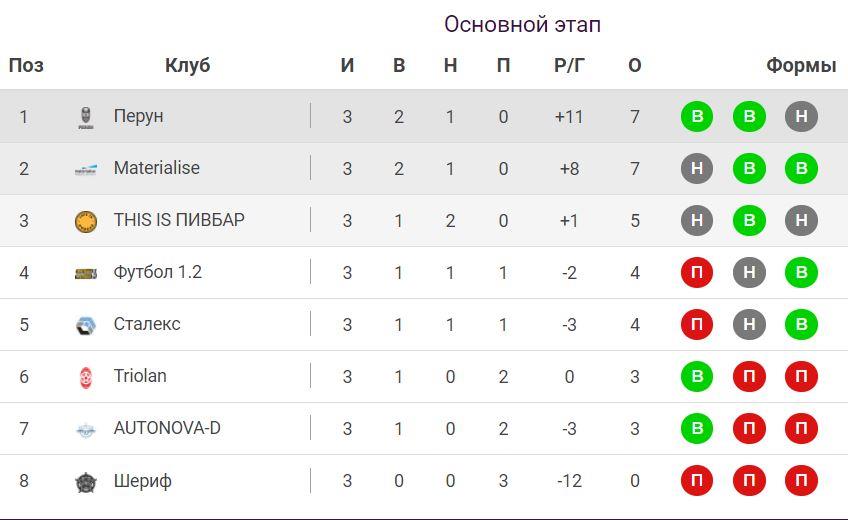Click the Materialise club logo icon
Screen dimensions: 848x520
coord(86,169)
